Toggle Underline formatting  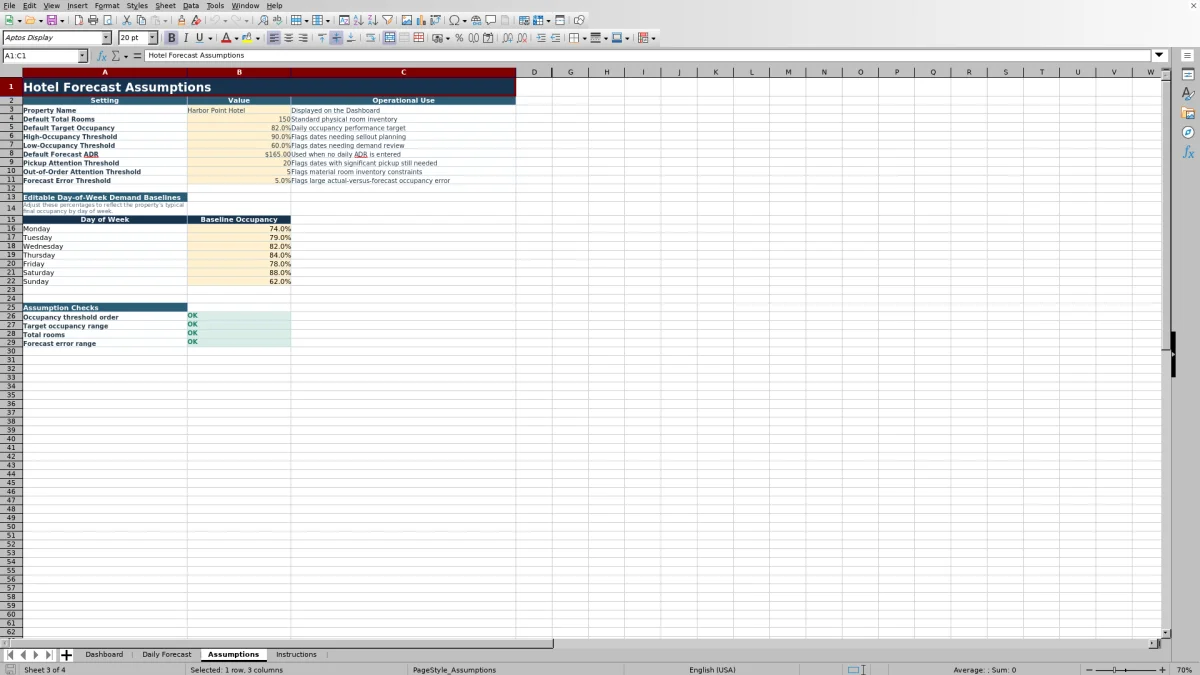pos(199,38)
